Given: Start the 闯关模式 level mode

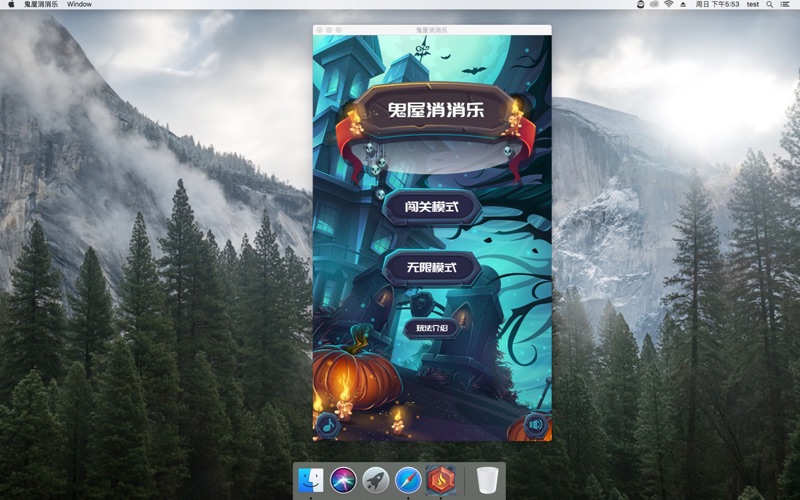Looking at the screenshot, I should pyautogui.click(x=432, y=207).
